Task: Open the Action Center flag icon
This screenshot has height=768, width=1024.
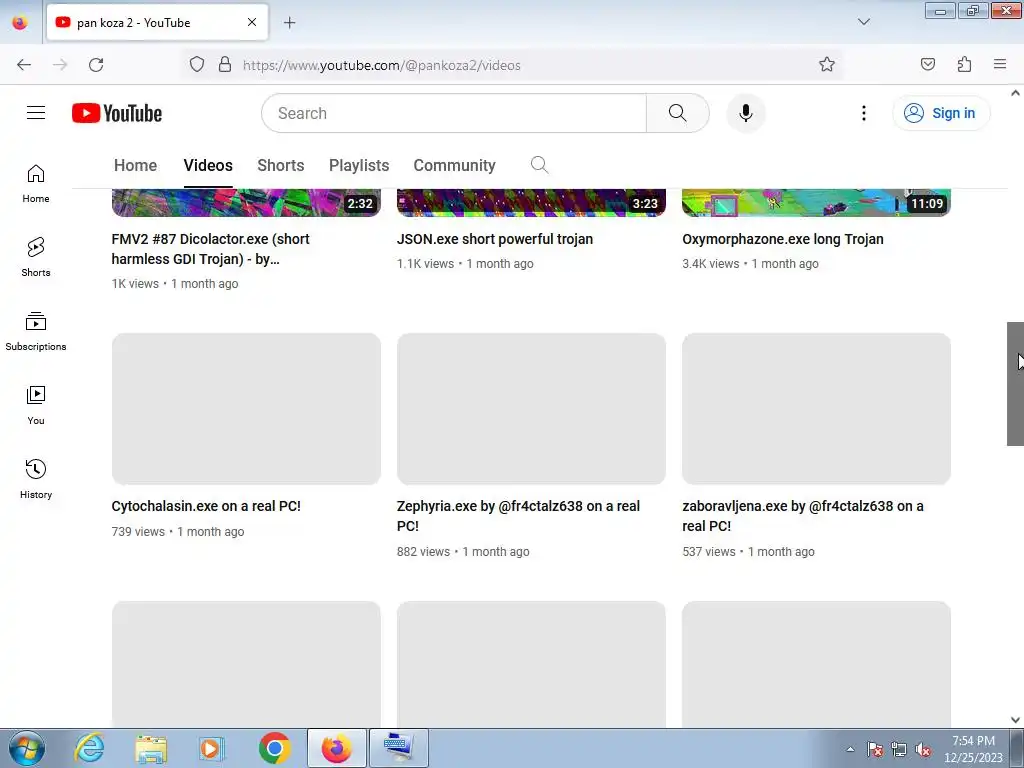Action: click(875, 750)
